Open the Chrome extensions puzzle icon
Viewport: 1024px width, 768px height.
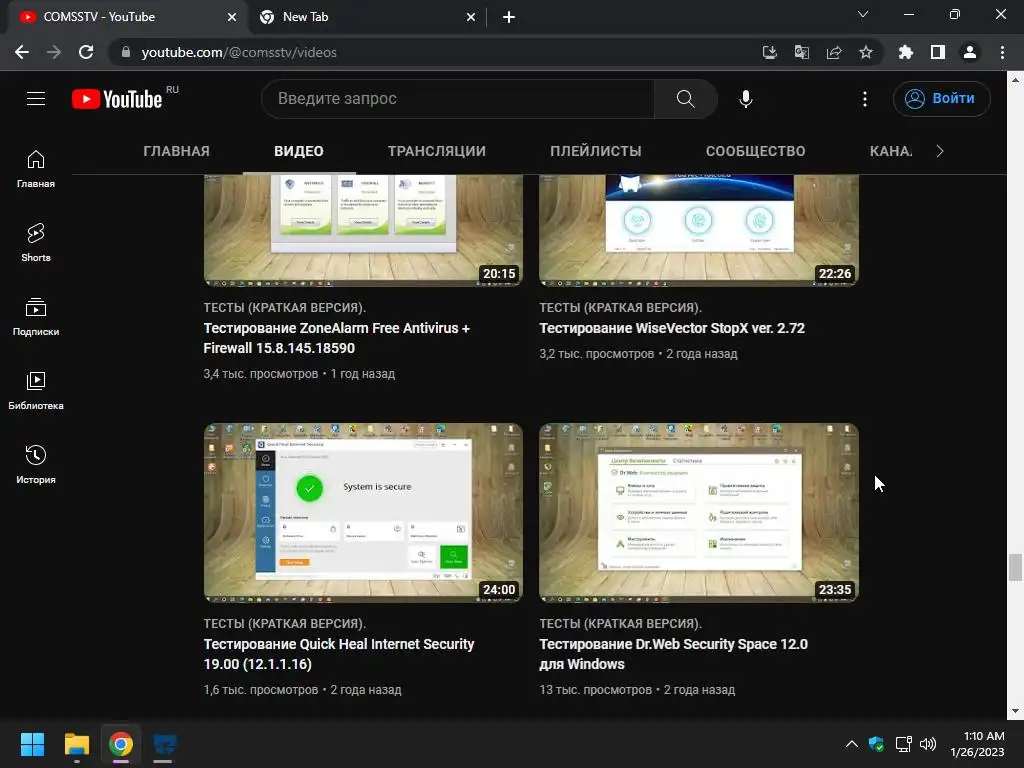pos(905,52)
